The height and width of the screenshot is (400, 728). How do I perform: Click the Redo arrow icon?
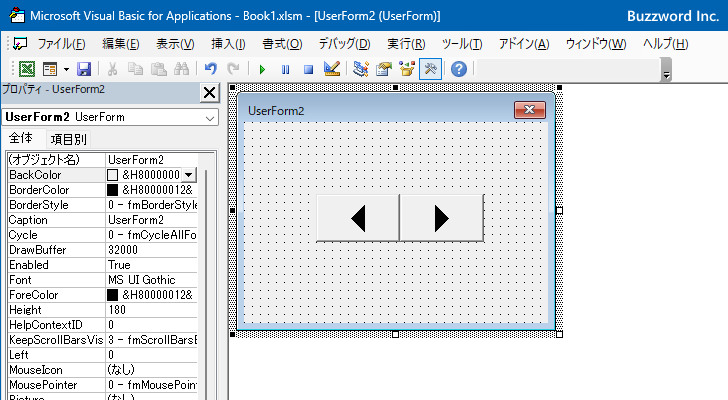pyautogui.click(x=233, y=70)
